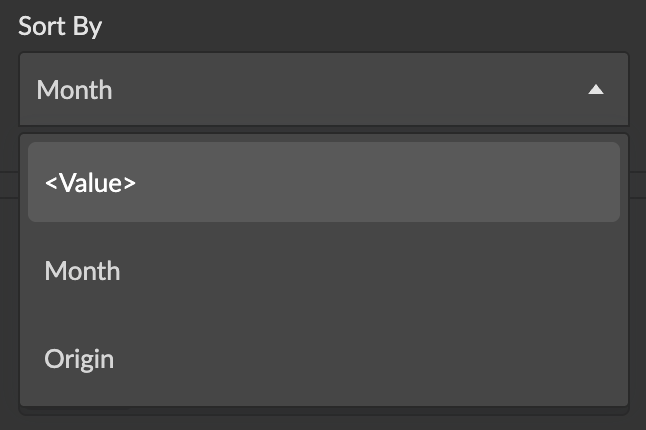Screen dimensions: 646x430
Task: Click the upward triangle icon
Action: click(x=596, y=90)
